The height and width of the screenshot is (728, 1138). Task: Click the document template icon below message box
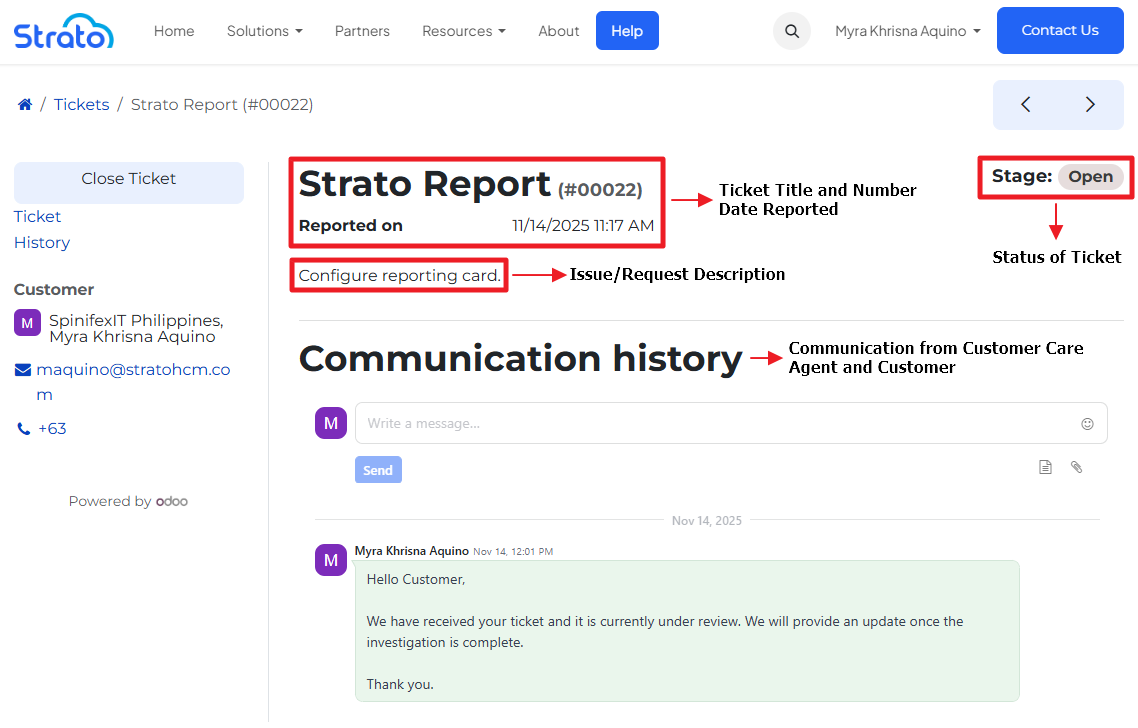(1045, 467)
